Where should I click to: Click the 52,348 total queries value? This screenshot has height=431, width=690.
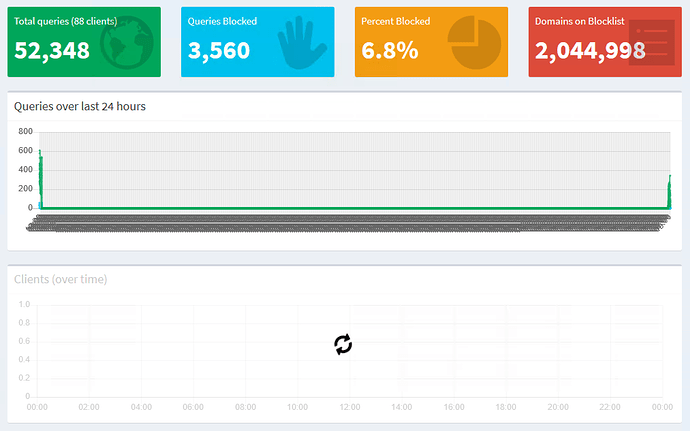click(52, 51)
